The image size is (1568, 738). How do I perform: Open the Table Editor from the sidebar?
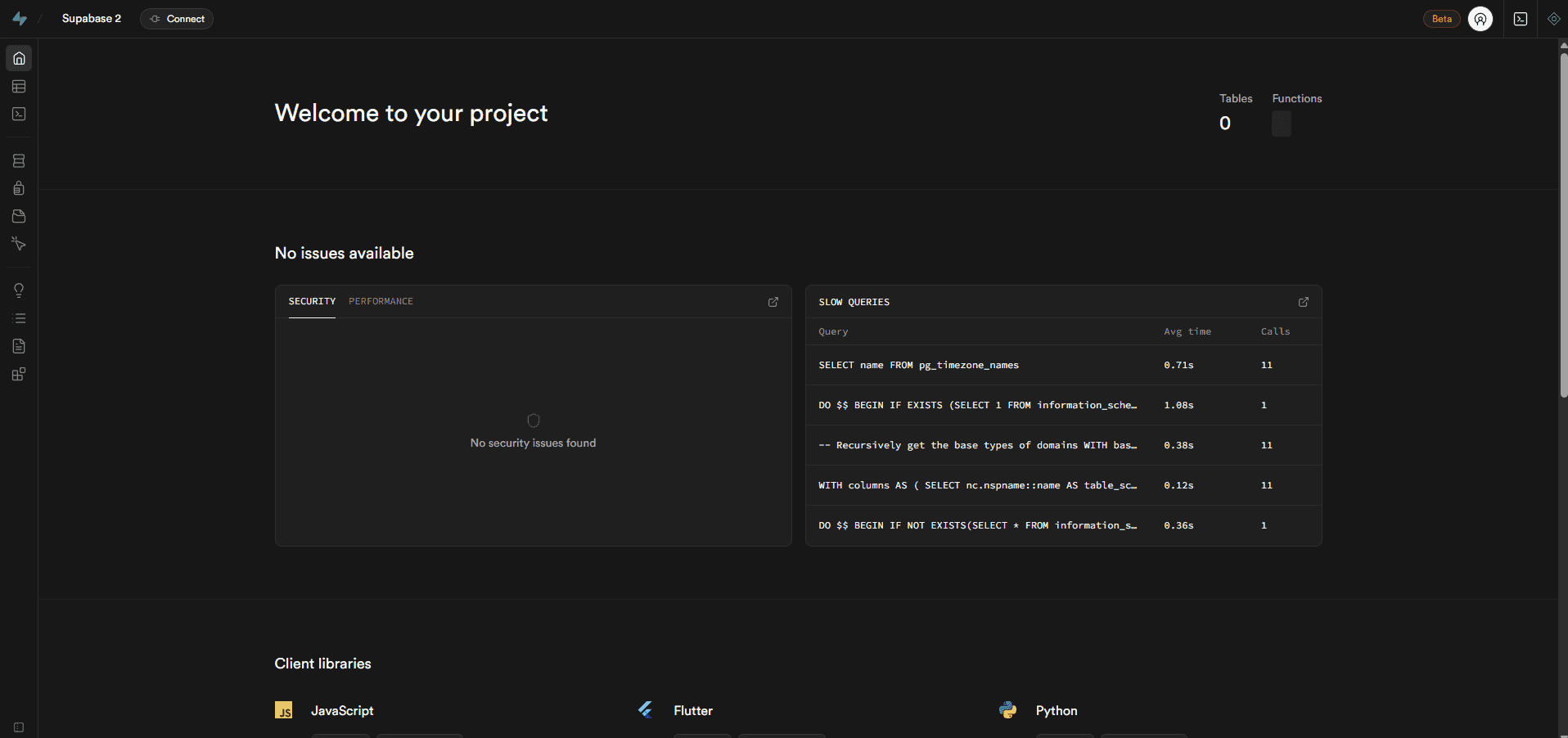tap(19, 87)
